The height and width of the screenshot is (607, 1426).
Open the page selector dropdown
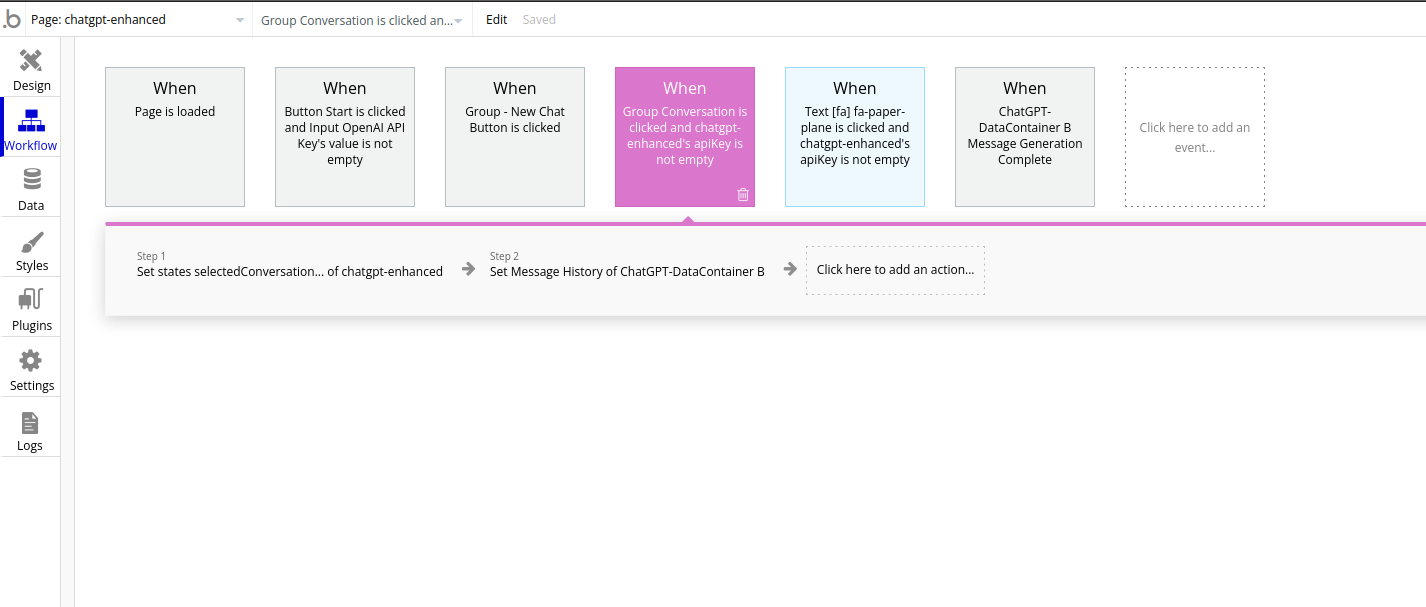(x=137, y=18)
